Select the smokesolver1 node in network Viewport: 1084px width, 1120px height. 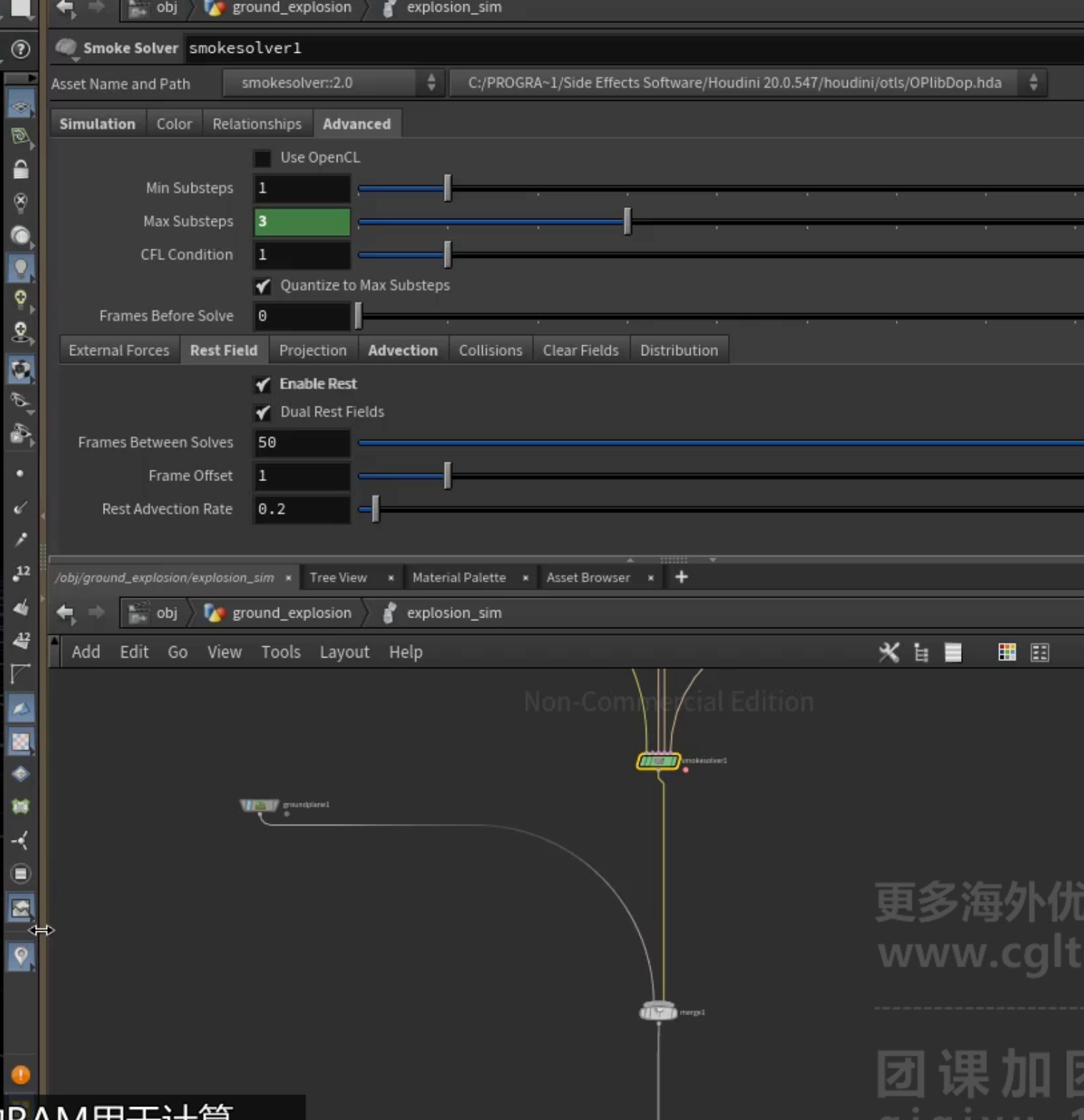pyautogui.click(x=658, y=761)
